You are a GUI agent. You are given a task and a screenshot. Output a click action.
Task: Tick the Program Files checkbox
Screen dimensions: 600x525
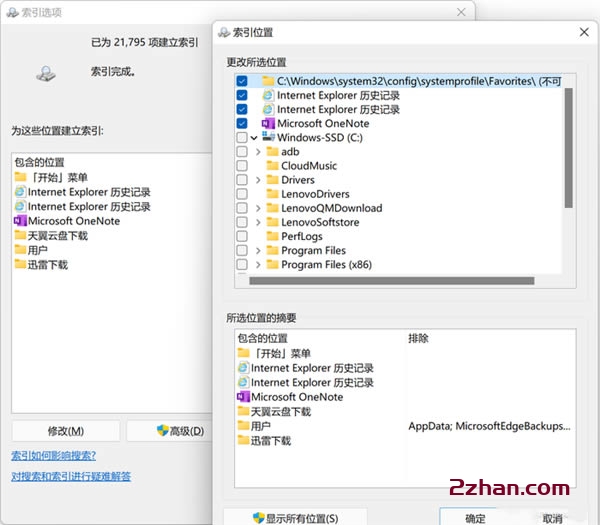click(x=242, y=250)
